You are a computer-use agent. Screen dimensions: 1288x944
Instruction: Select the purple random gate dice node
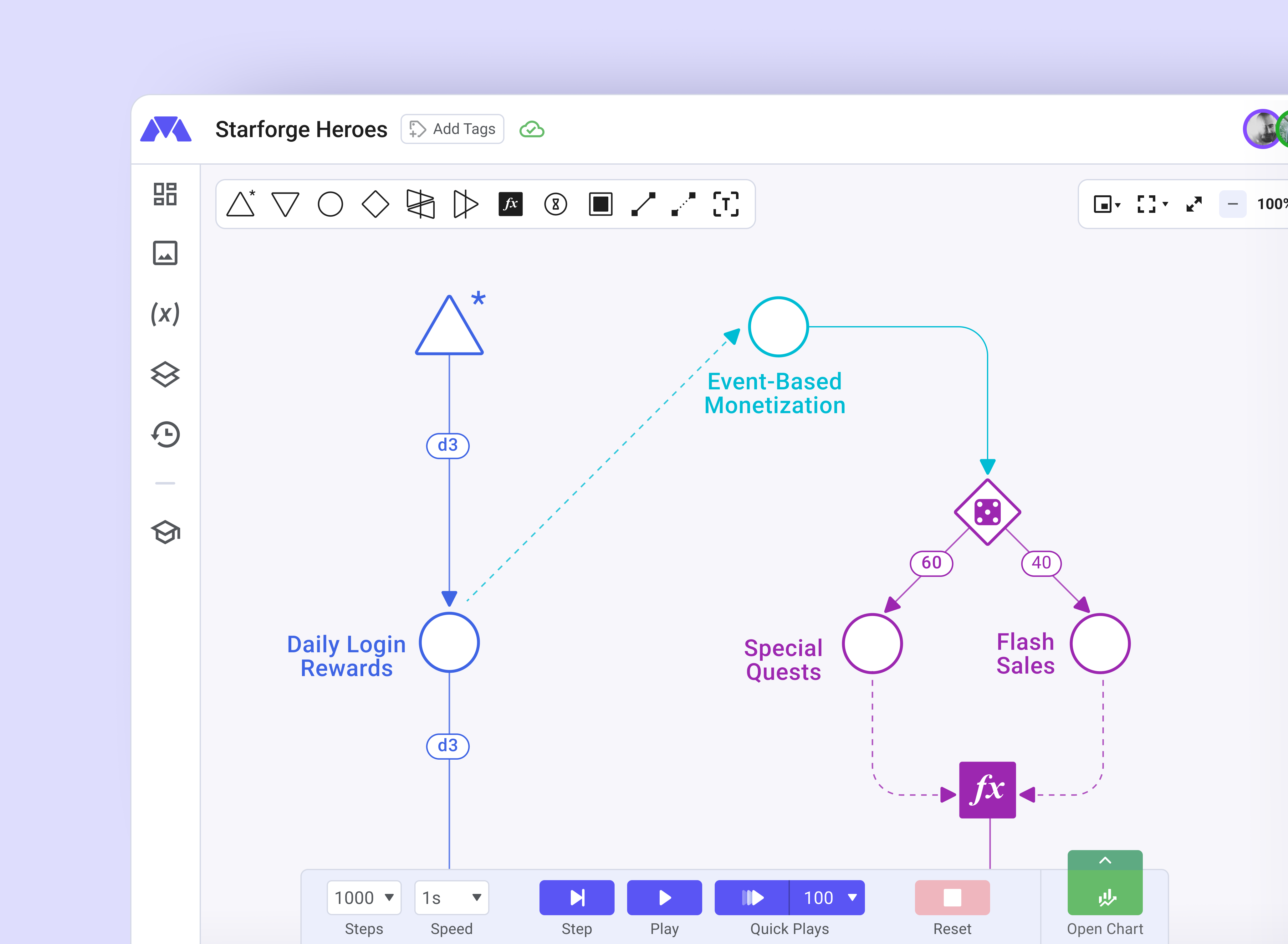tap(988, 512)
